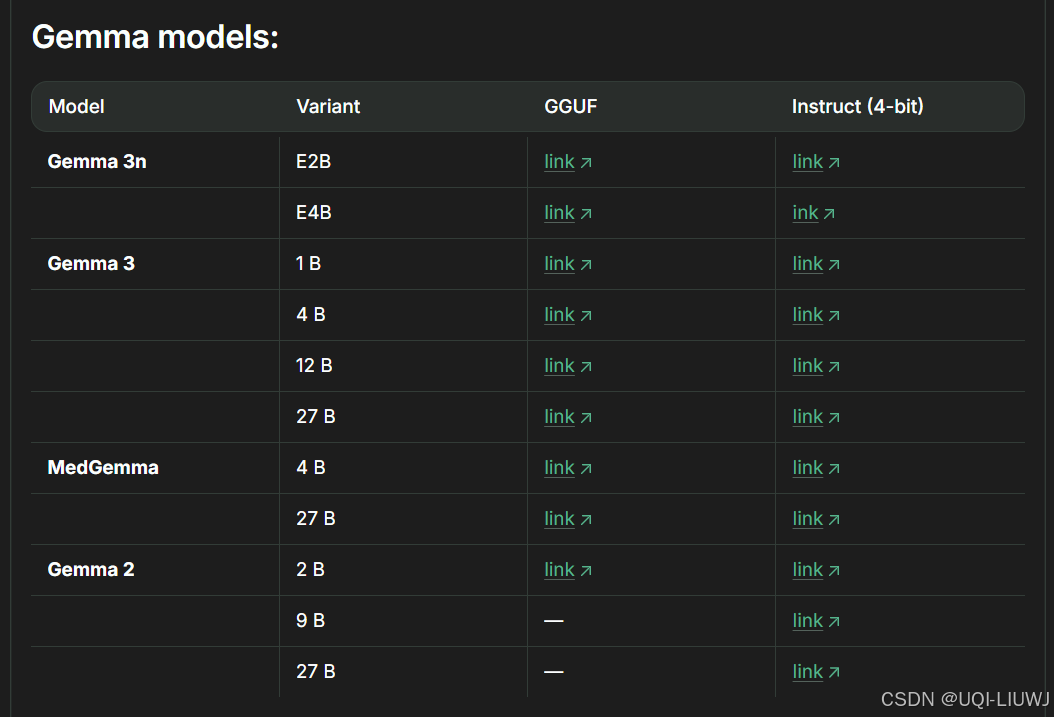
Task: Click the Instruct (4-bit) column header
Action: [x=857, y=107]
